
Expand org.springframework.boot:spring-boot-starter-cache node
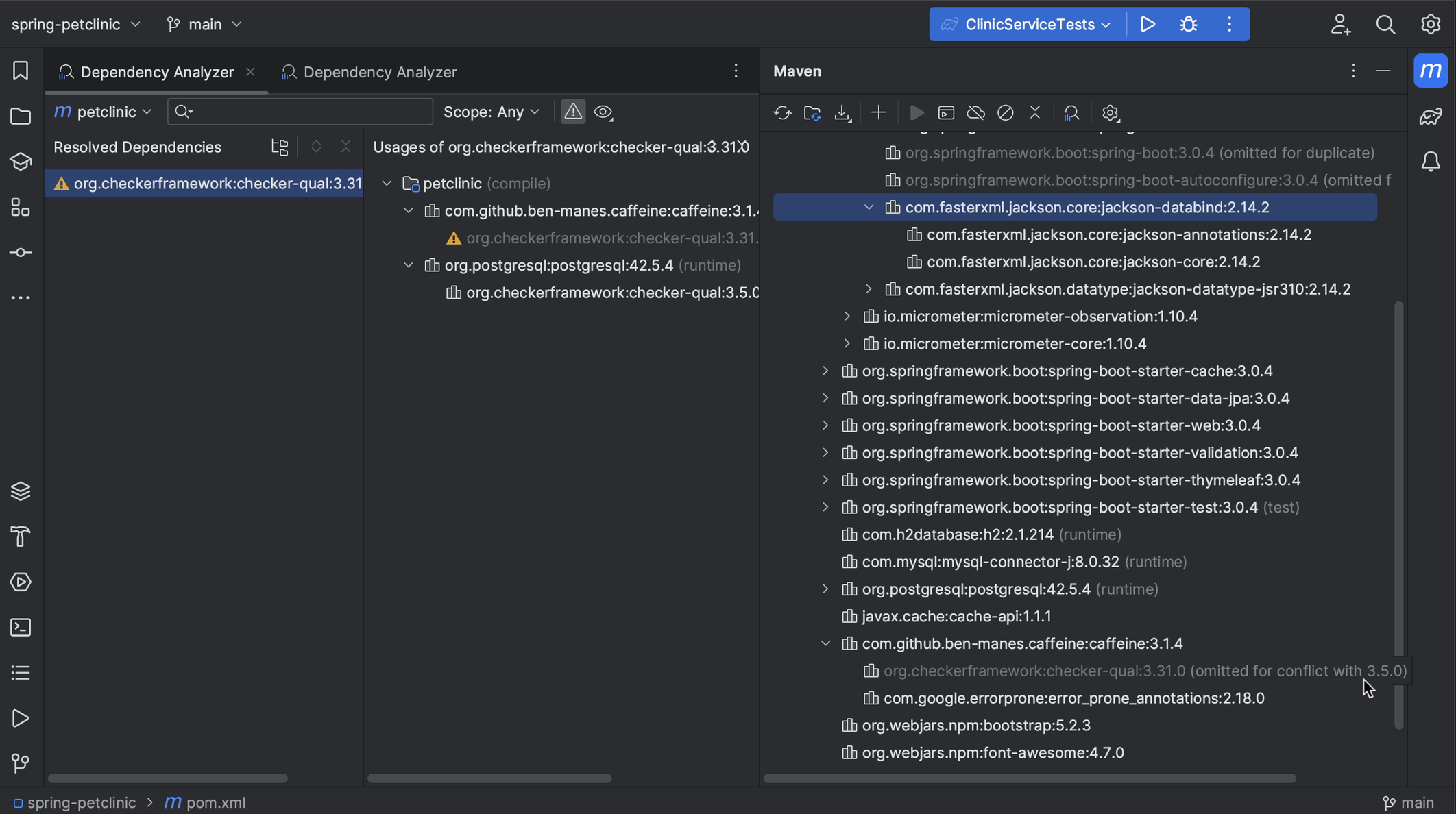(x=825, y=371)
